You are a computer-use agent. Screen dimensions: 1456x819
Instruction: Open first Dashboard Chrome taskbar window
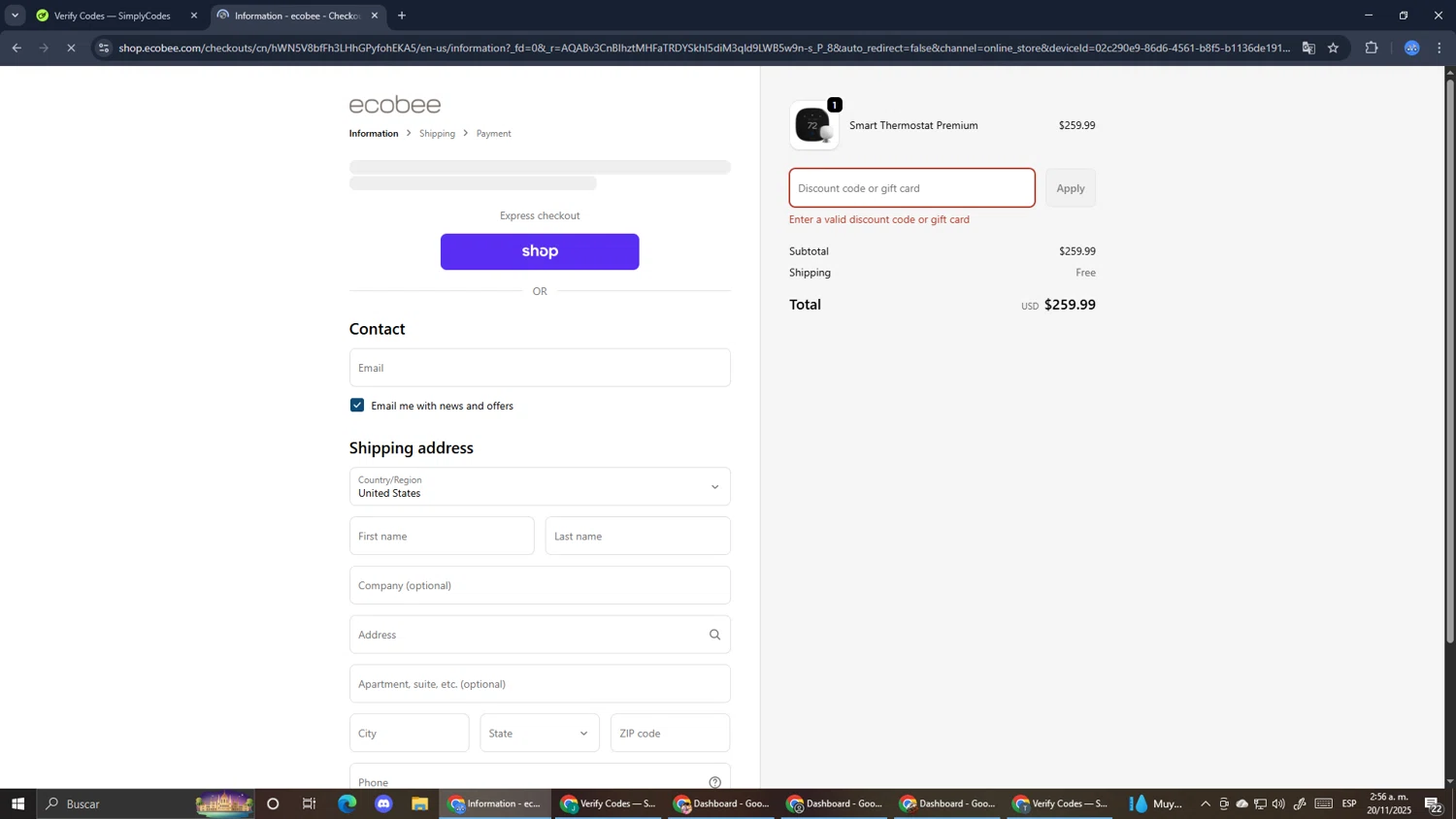click(721, 803)
